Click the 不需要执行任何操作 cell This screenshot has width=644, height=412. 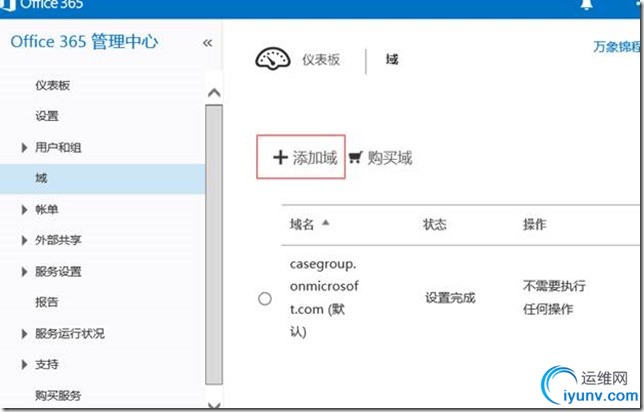(x=554, y=297)
